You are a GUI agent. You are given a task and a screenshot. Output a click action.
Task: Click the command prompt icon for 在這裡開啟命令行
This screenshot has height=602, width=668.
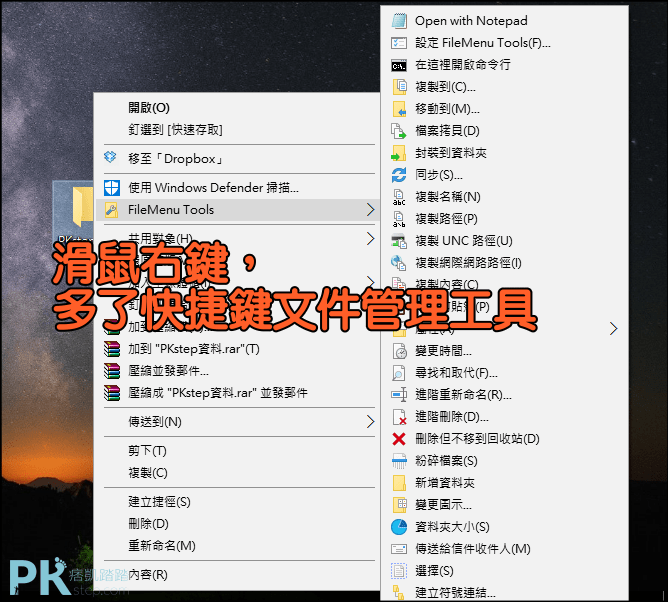(x=399, y=65)
